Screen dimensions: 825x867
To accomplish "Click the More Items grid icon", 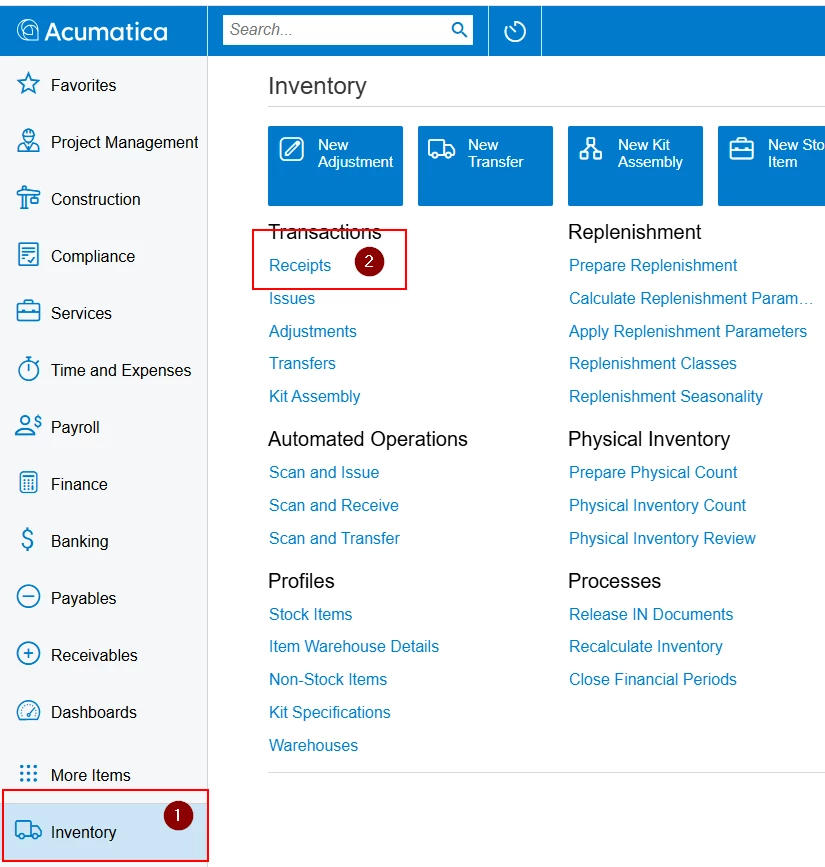I will tap(28, 773).
